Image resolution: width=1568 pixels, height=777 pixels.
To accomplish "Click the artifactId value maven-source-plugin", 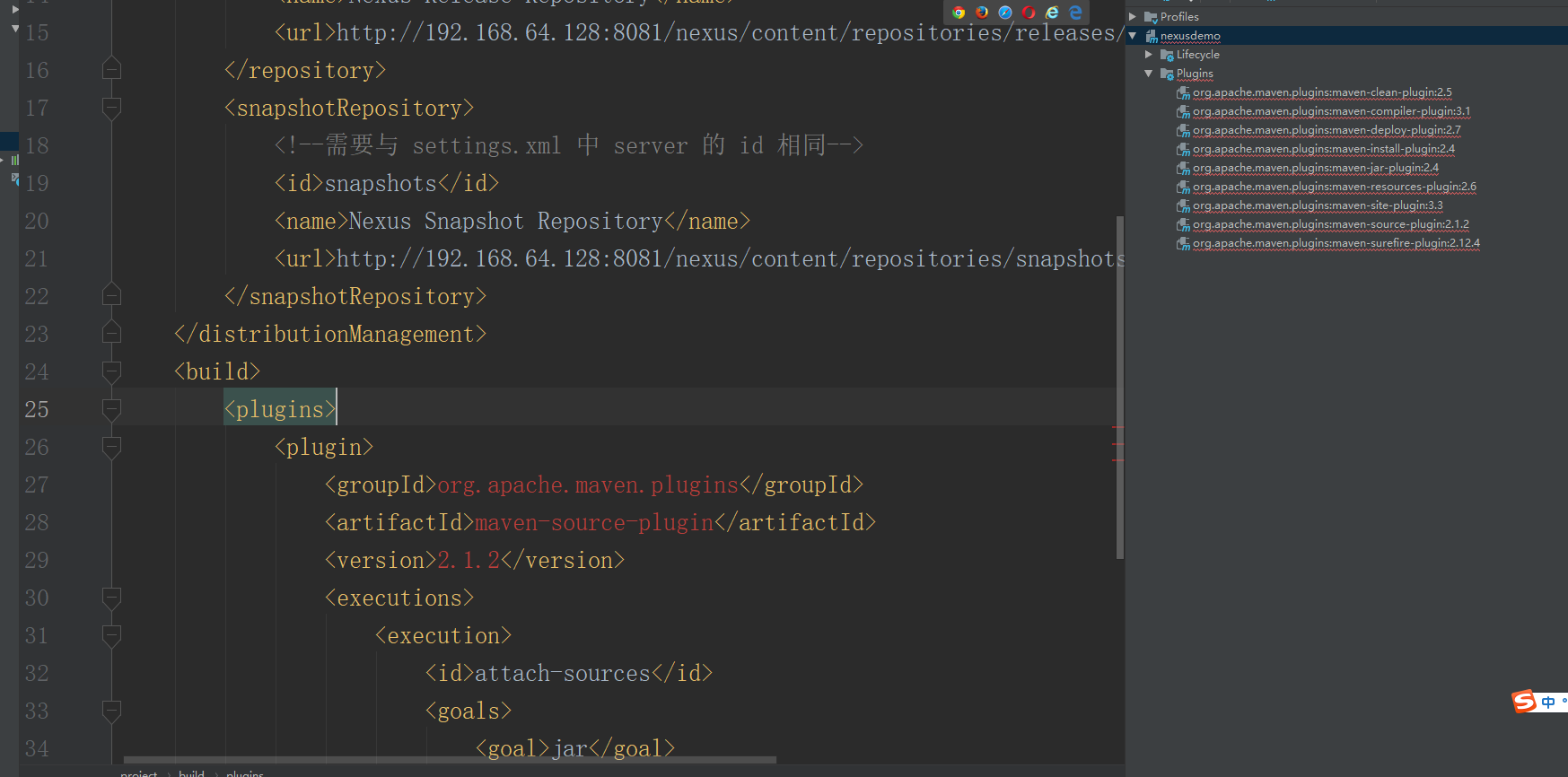I will 594,522.
